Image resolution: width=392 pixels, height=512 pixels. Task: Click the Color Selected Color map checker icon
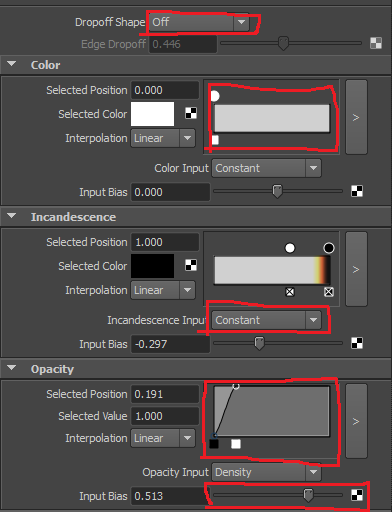coord(191,113)
